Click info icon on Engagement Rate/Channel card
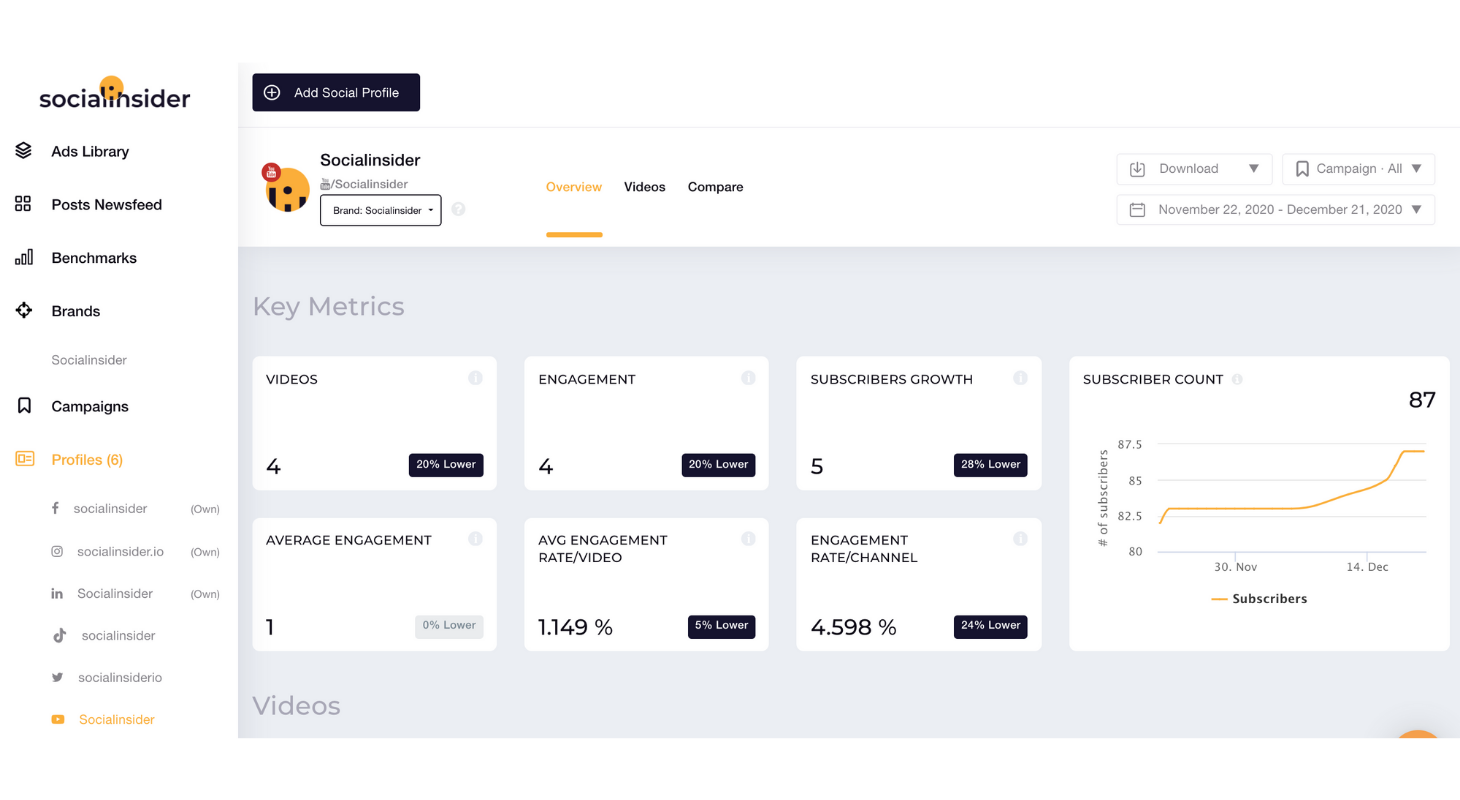This screenshot has width=1460, height=800. point(1020,539)
